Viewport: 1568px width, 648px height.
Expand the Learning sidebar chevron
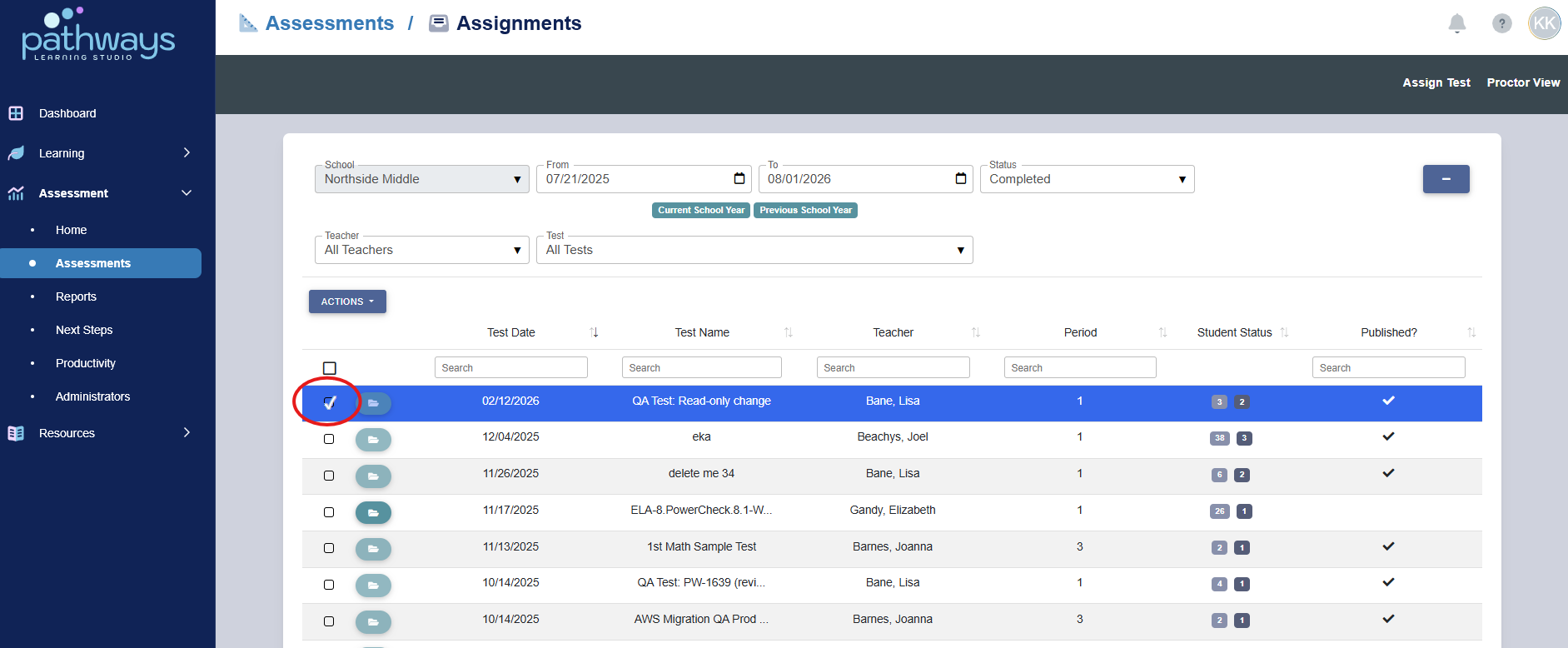[x=187, y=152]
